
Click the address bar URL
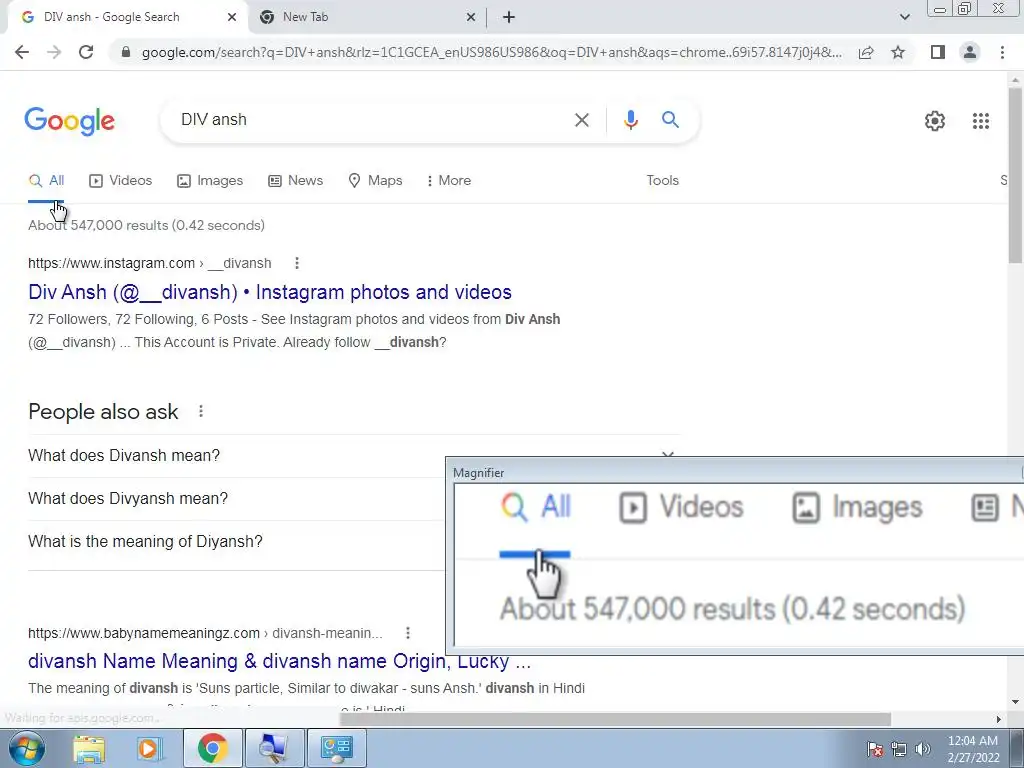point(491,52)
